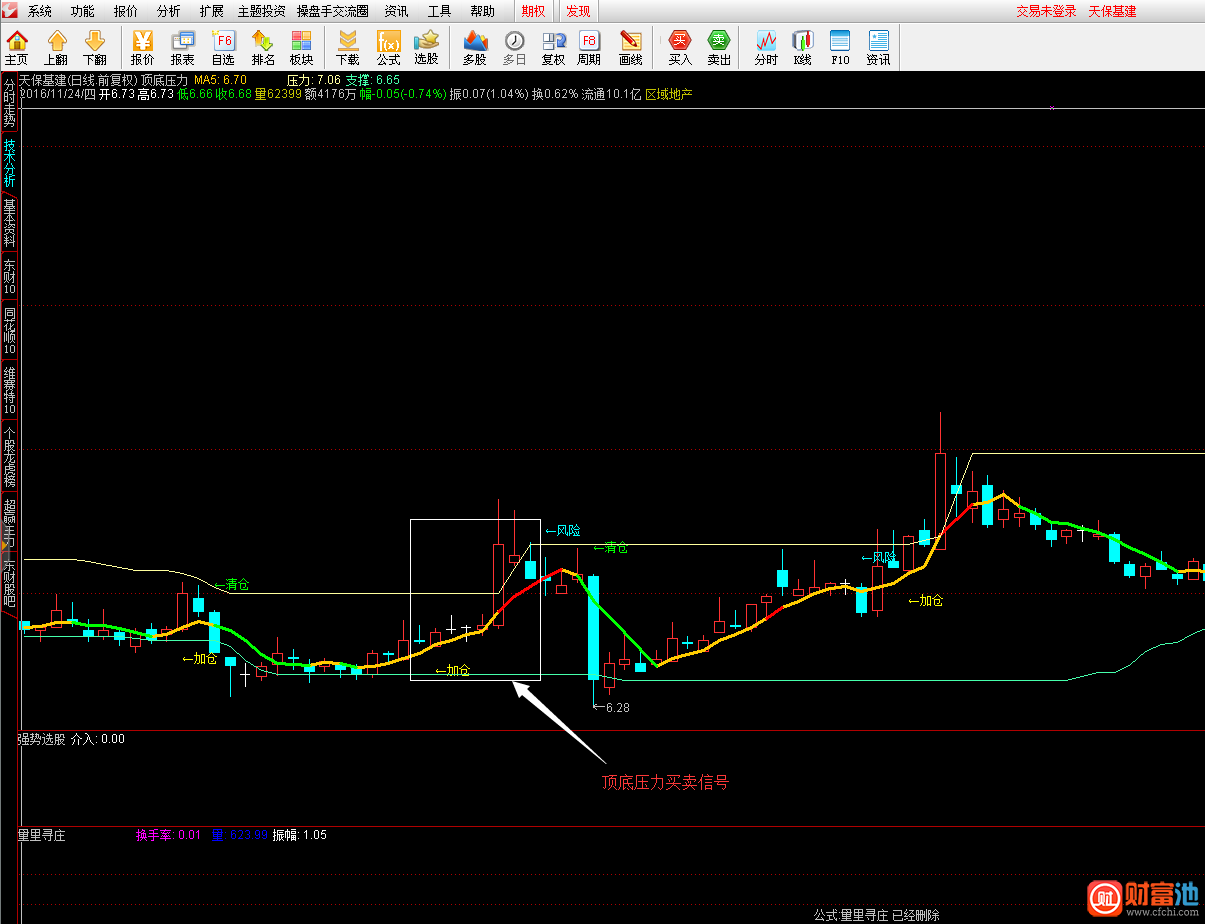1205x924 pixels.
Task: Click the 交易未登录 login link
Action: pos(1046,12)
